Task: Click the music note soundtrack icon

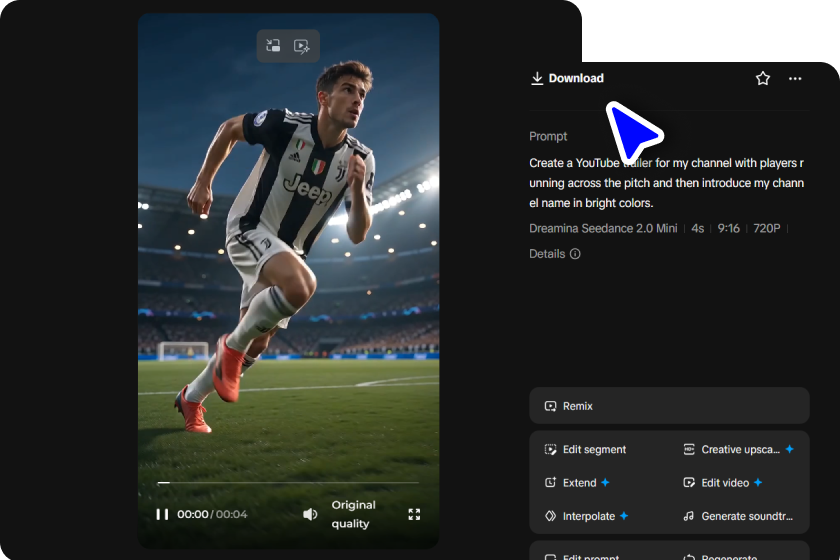Action: (689, 516)
